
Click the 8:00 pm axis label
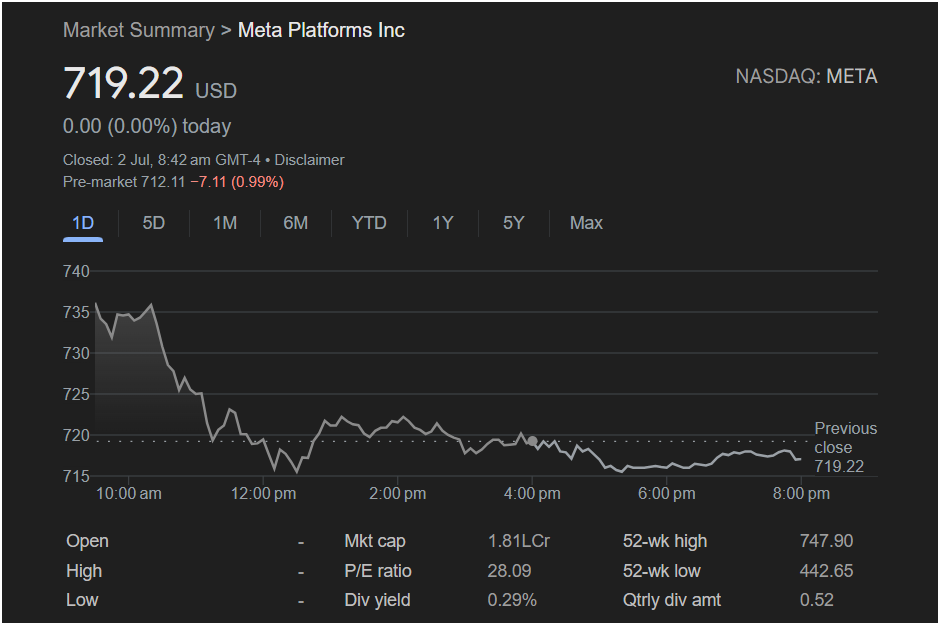click(801, 494)
